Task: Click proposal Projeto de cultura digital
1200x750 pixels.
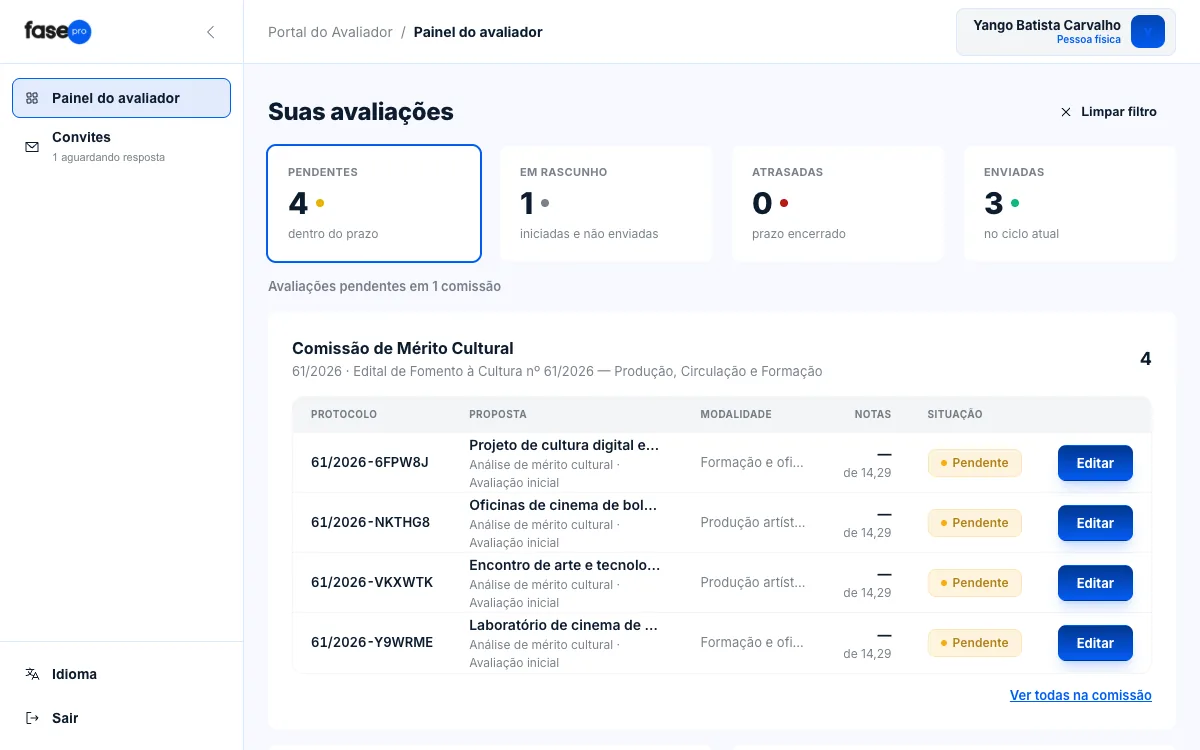Action: point(564,445)
